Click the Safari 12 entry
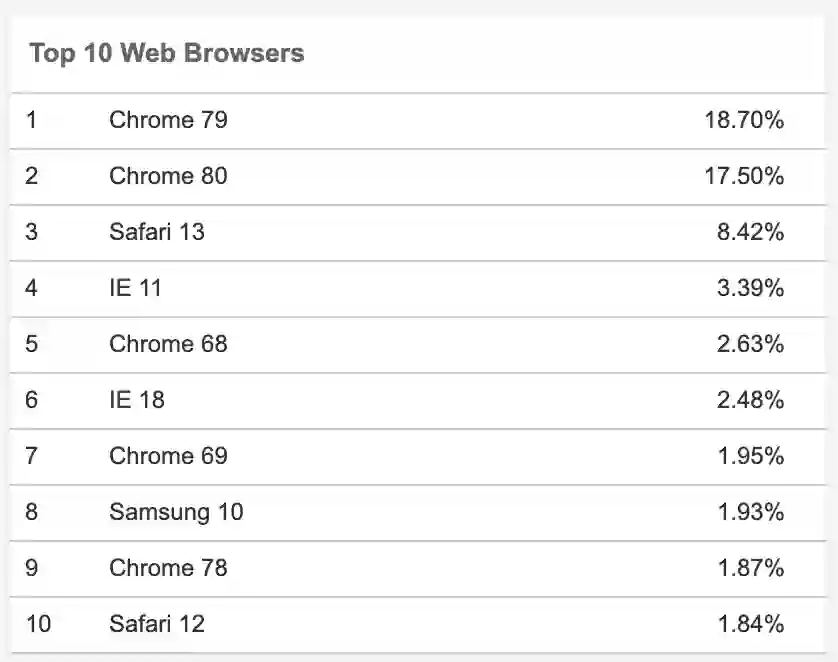 click(156, 624)
